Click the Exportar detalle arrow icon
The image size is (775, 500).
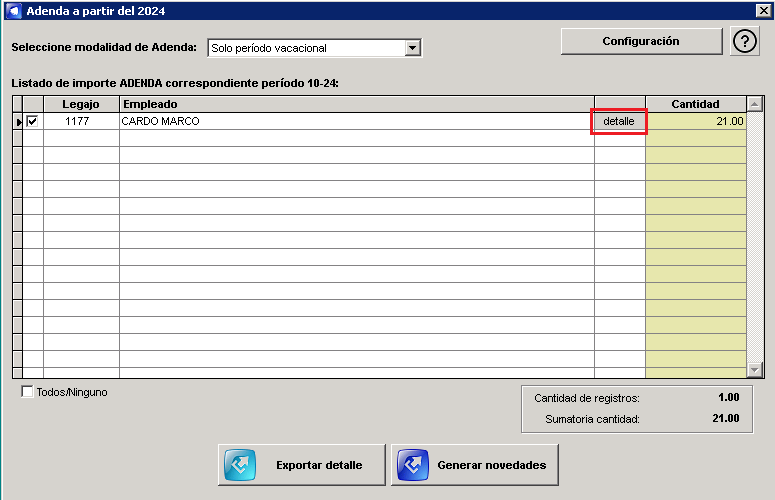click(x=240, y=465)
